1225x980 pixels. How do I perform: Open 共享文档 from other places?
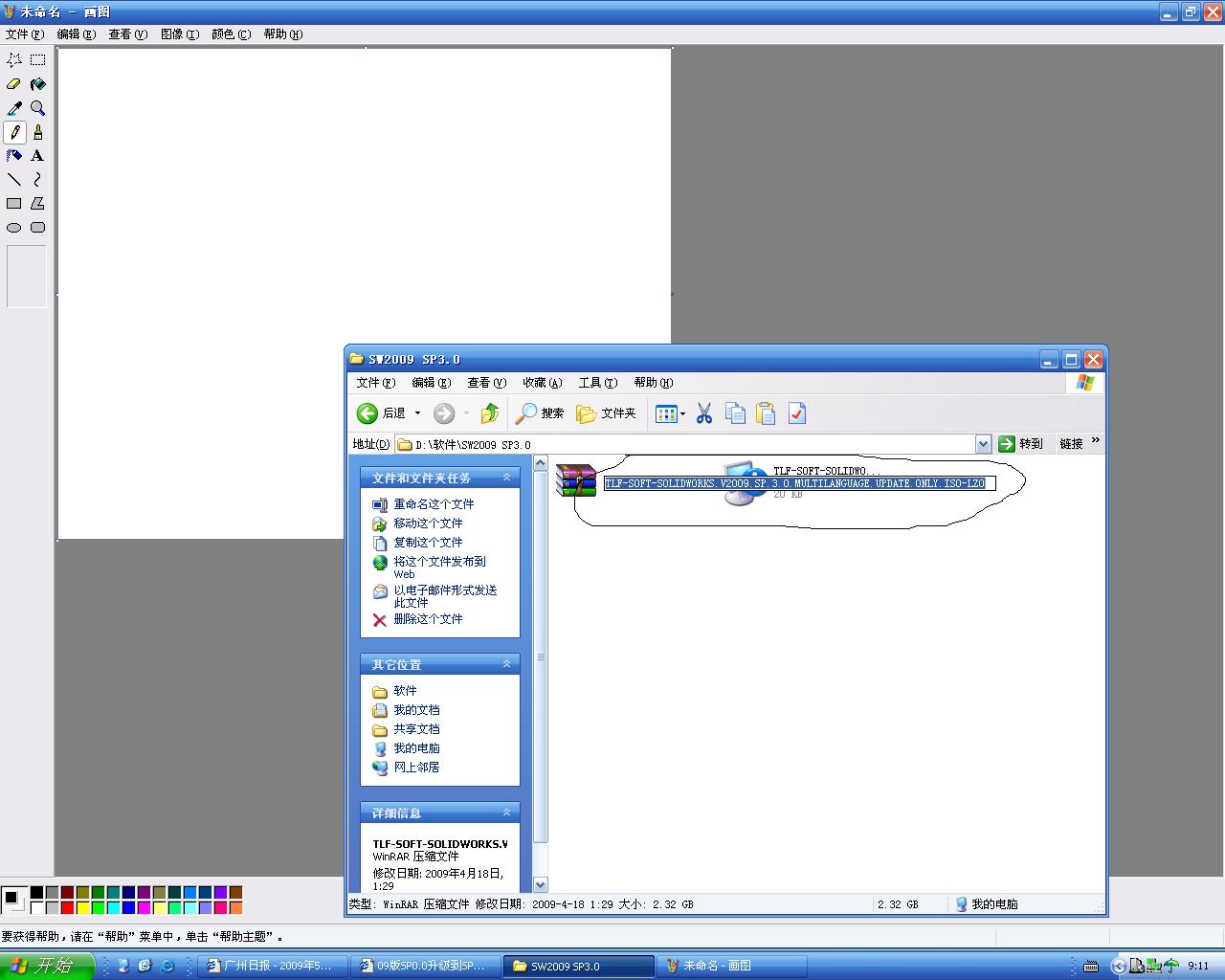point(416,729)
